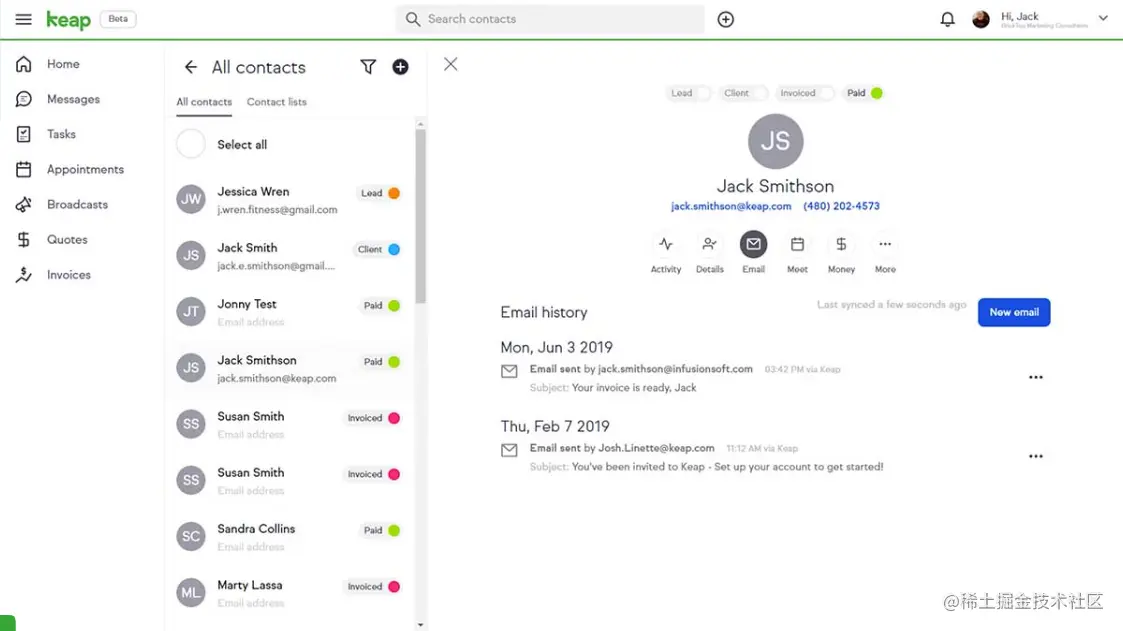This screenshot has width=1123, height=631.
Task: Click the Quotes dollar icon
Action: [x=24, y=239]
